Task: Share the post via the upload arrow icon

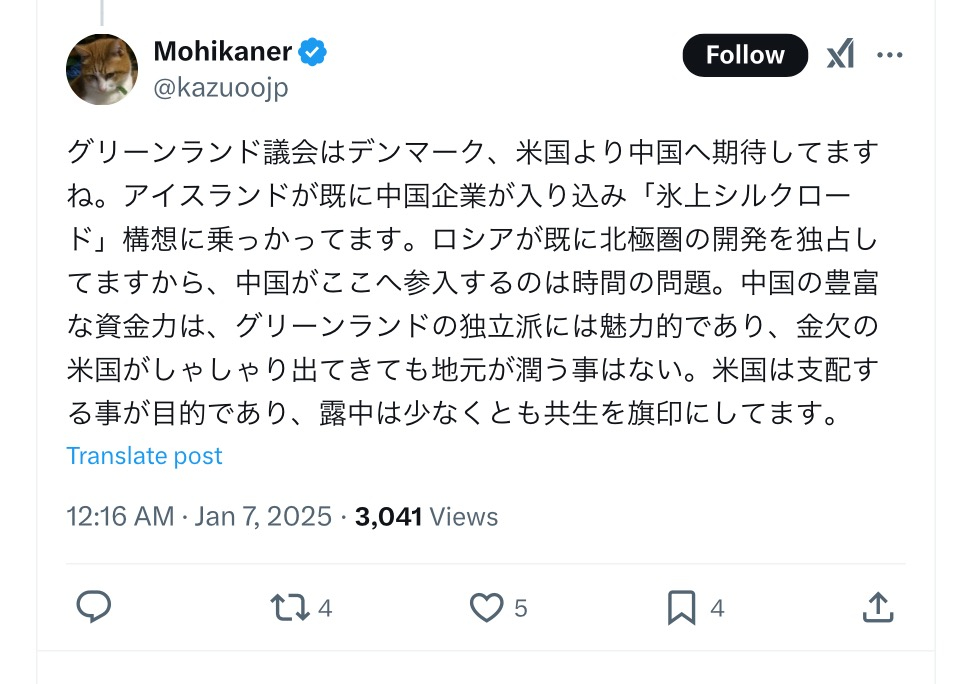Action: click(x=876, y=606)
